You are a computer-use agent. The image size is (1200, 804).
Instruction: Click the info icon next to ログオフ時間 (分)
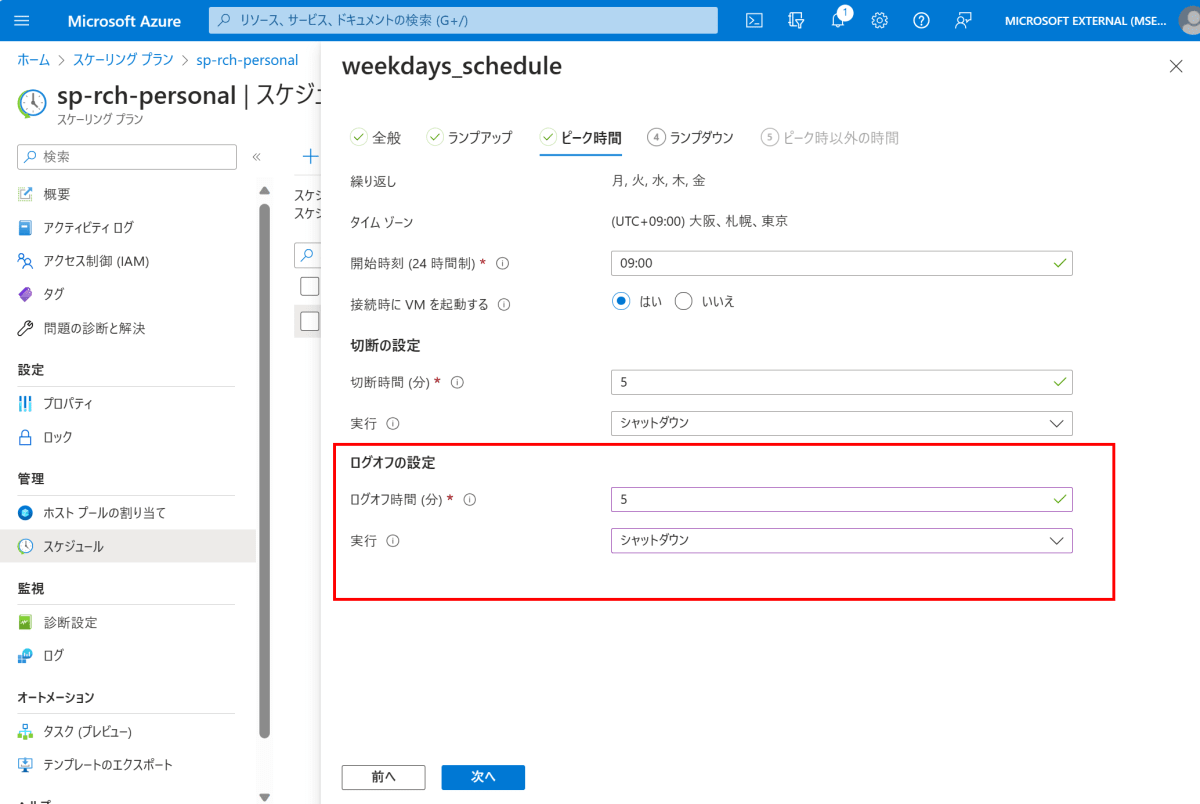click(x=469, y=499)
